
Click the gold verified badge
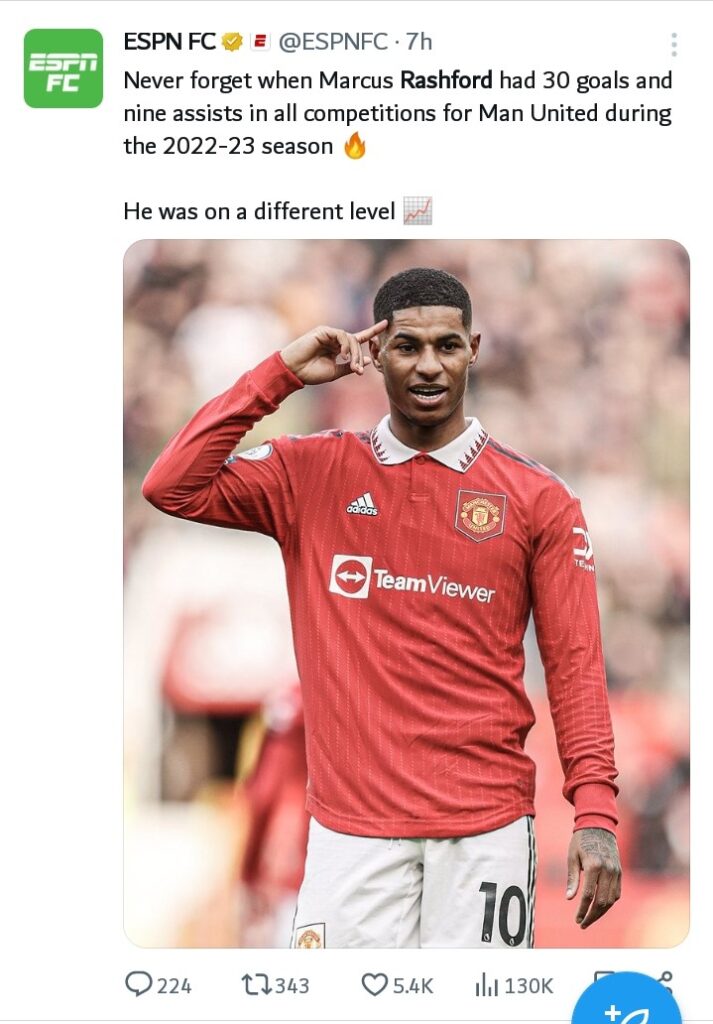pos(232,42)
